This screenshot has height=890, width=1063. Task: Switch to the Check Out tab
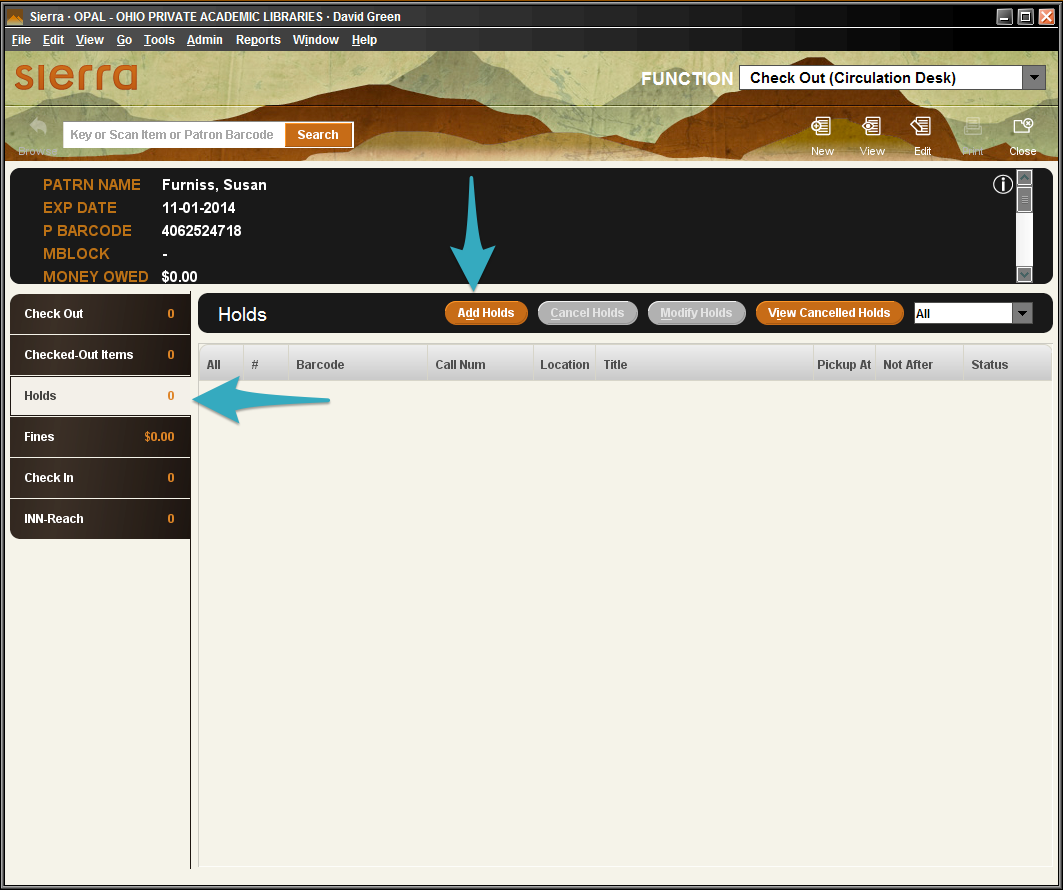(100, 314)
